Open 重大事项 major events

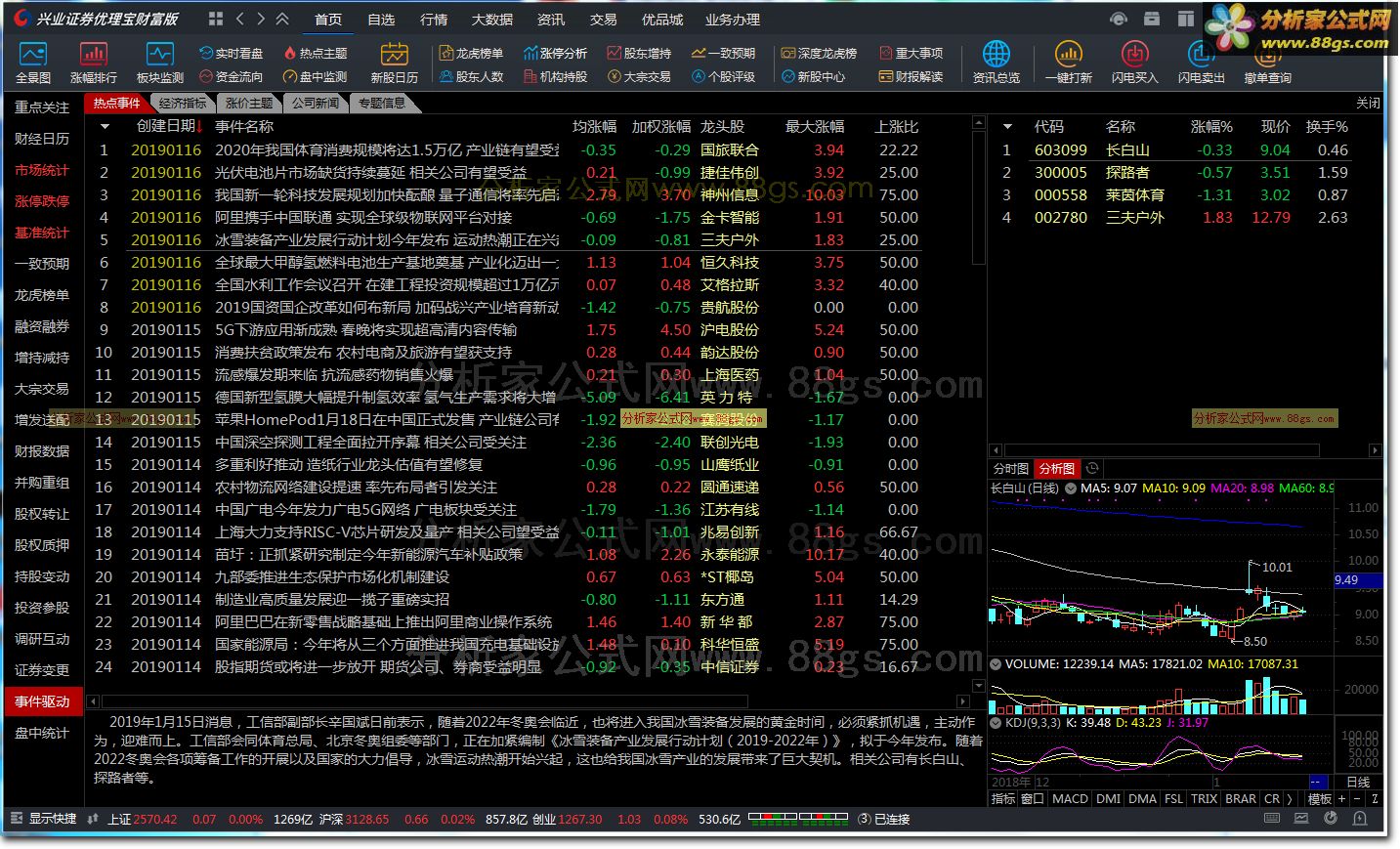point(911,54)
